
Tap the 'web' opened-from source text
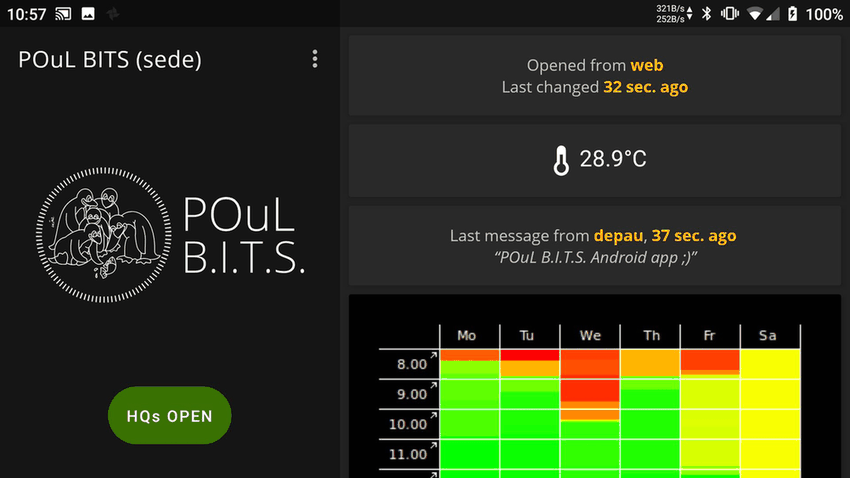(647, 66)
